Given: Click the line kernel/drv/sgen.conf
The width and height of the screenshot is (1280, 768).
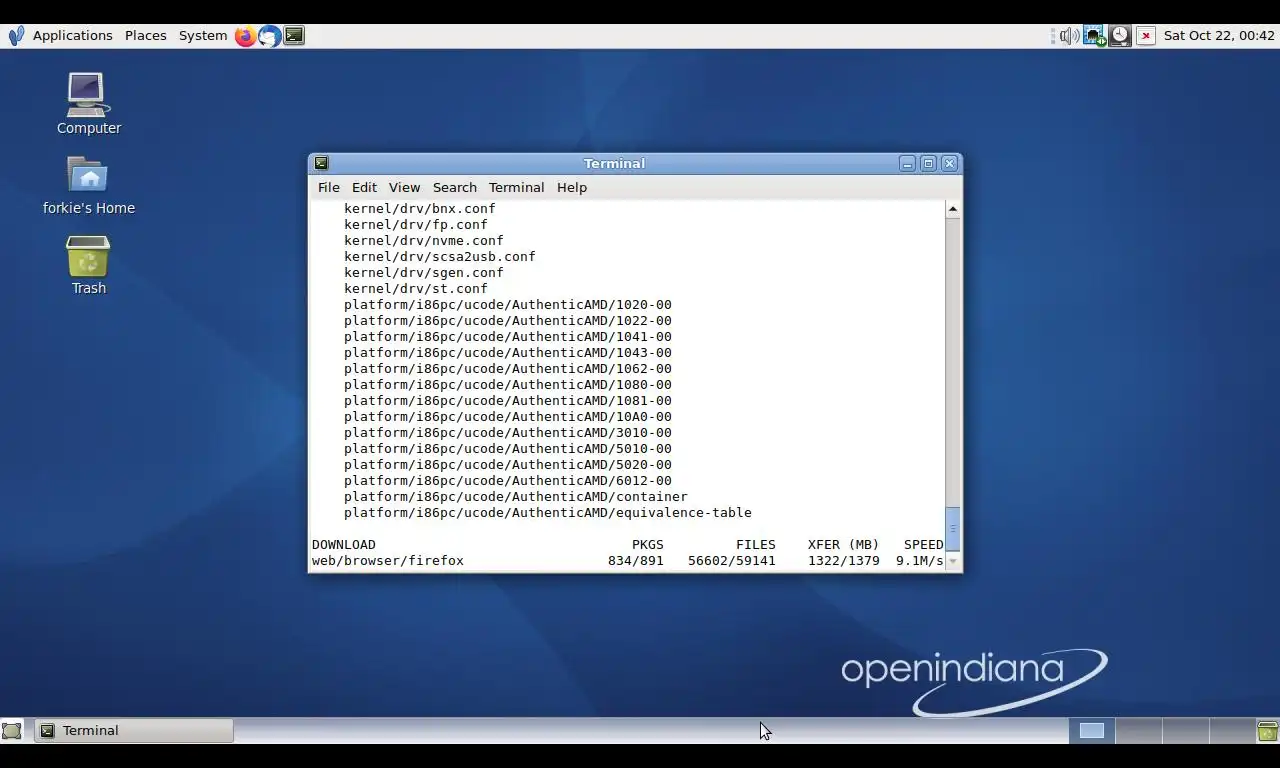Looking at the screenshot, I should 424,273.
